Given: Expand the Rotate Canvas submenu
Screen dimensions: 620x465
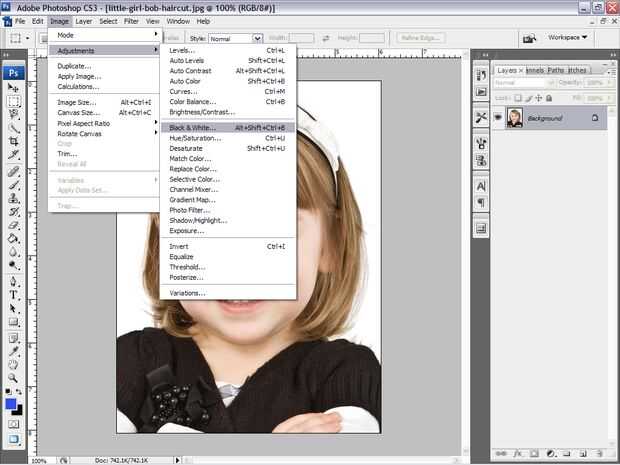Looking at the screenshot, I should [104, 134].
